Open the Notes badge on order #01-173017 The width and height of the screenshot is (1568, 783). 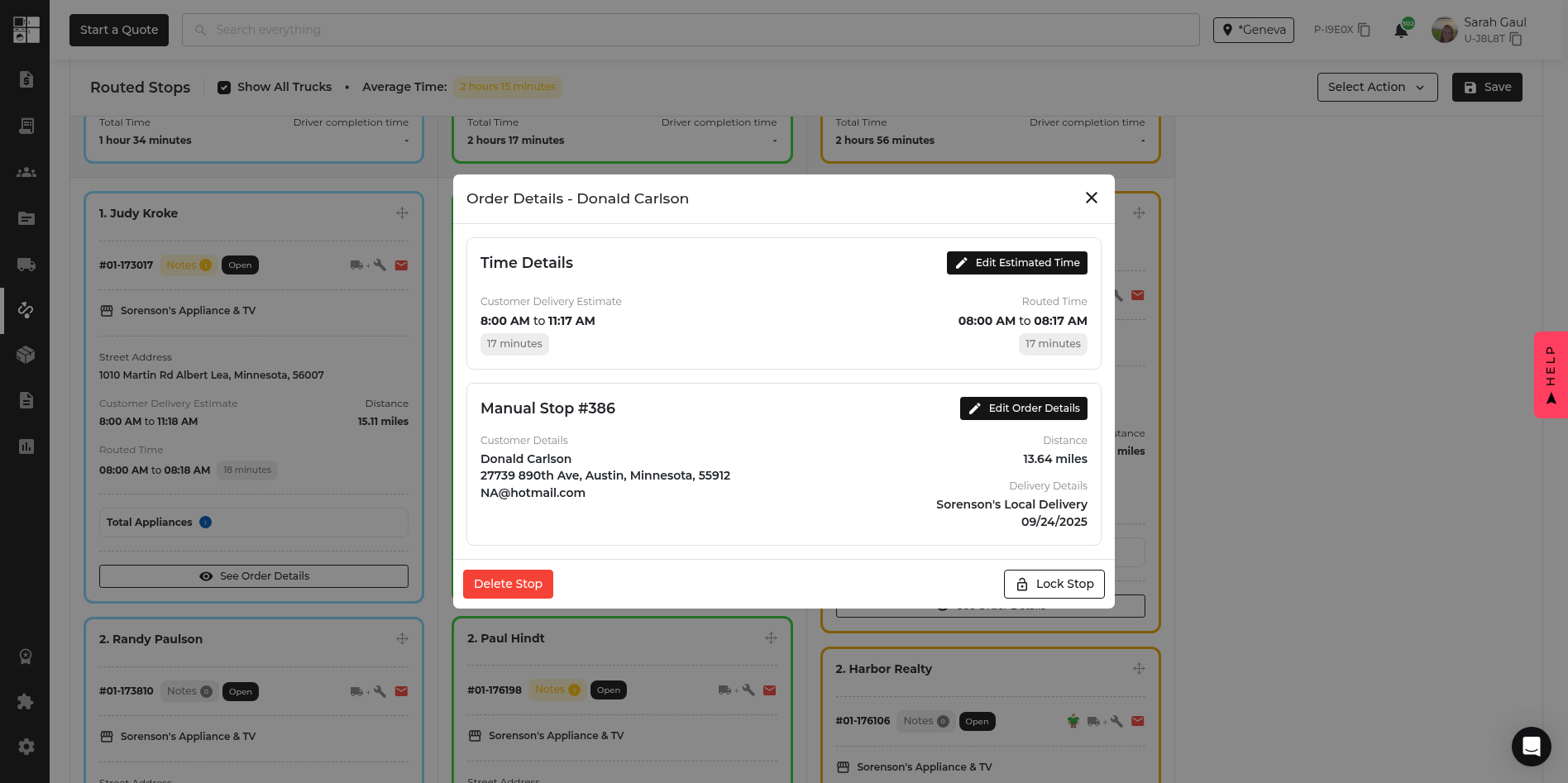point(189,265)
